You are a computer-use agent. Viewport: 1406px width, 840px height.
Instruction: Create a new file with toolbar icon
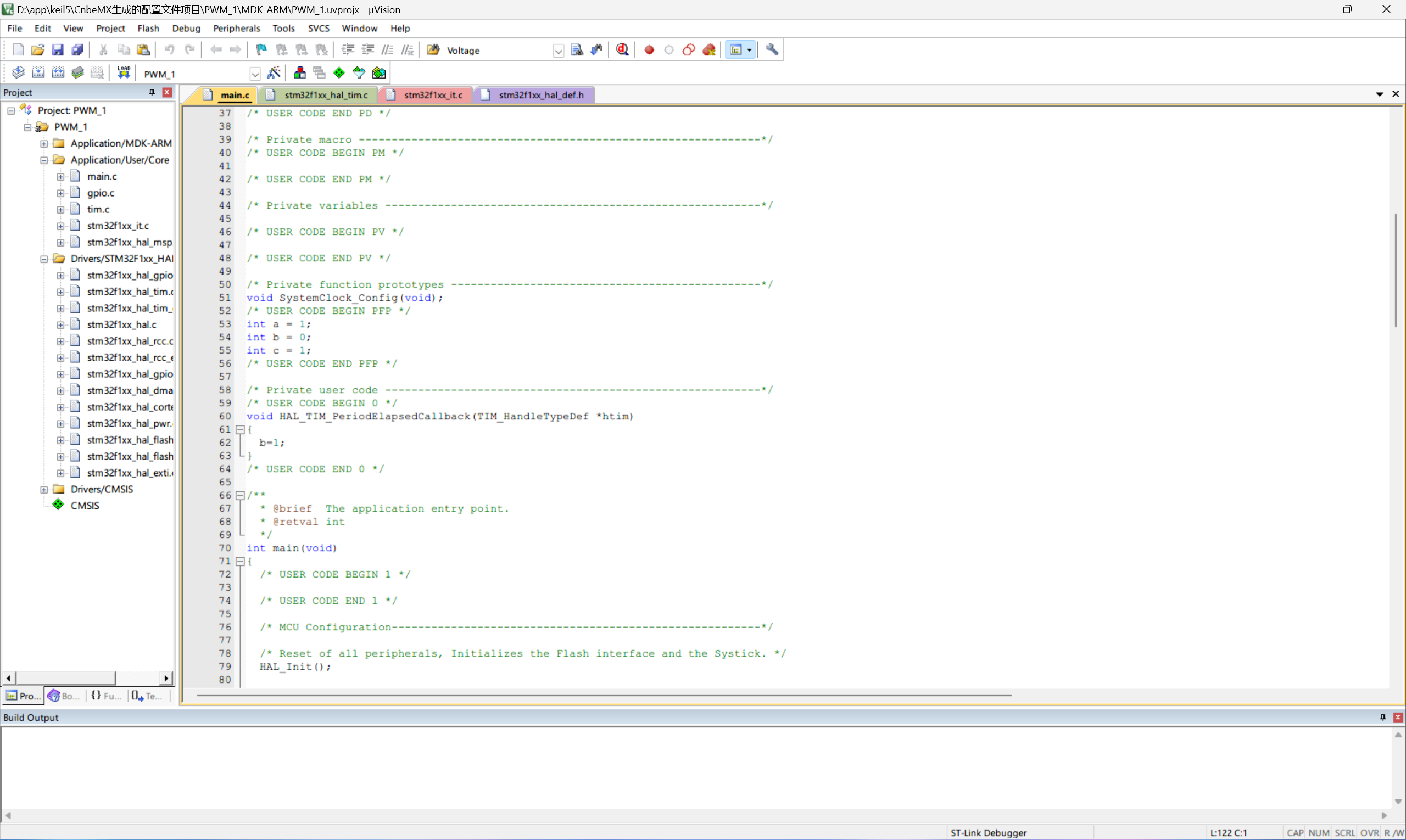click(18, 50)
